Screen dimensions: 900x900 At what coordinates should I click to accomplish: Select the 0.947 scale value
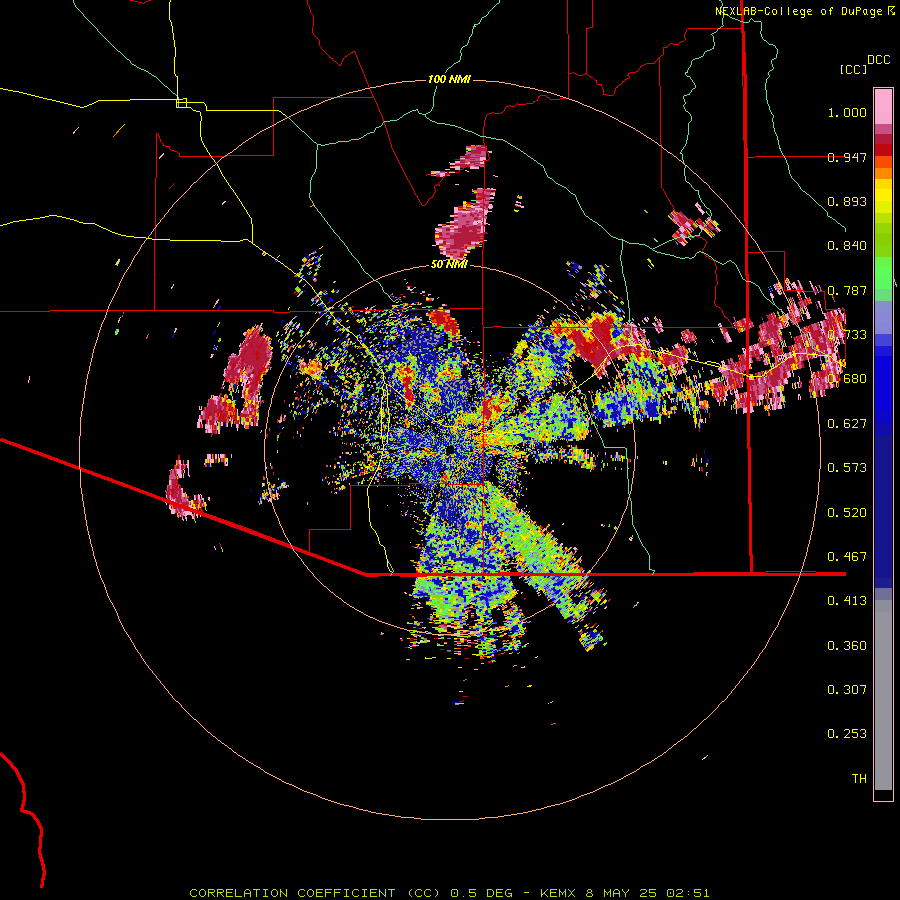coord(847,157)
